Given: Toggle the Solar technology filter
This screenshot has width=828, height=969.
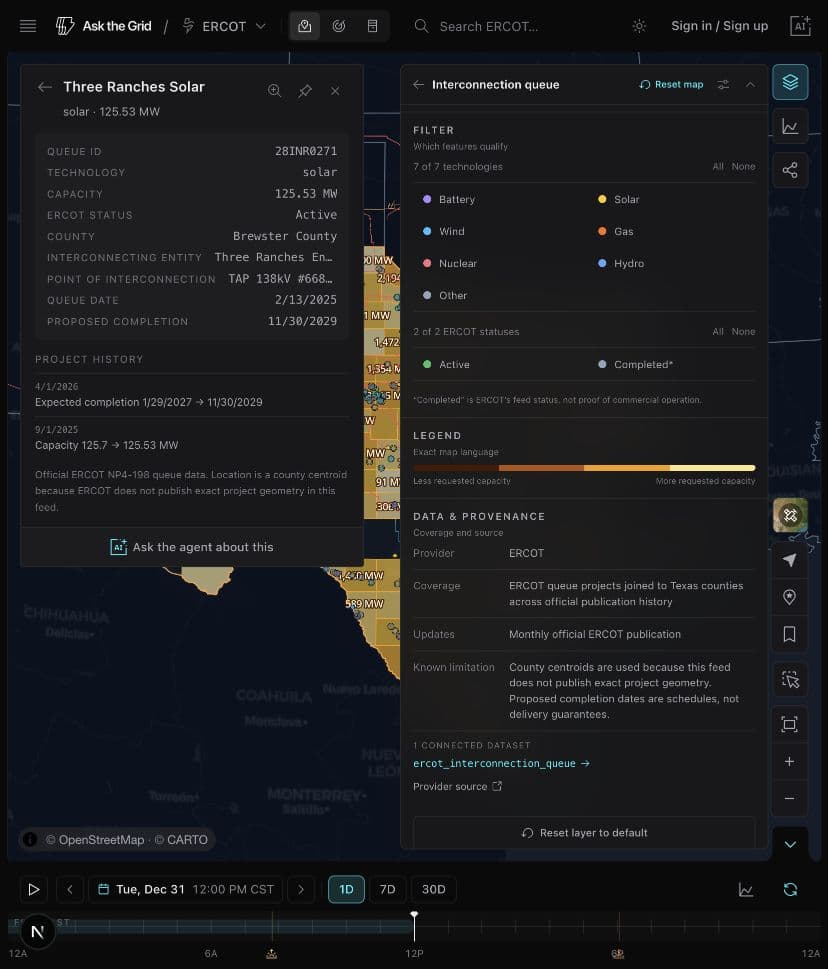Looking at the screenshot, I should pos(619,200).
